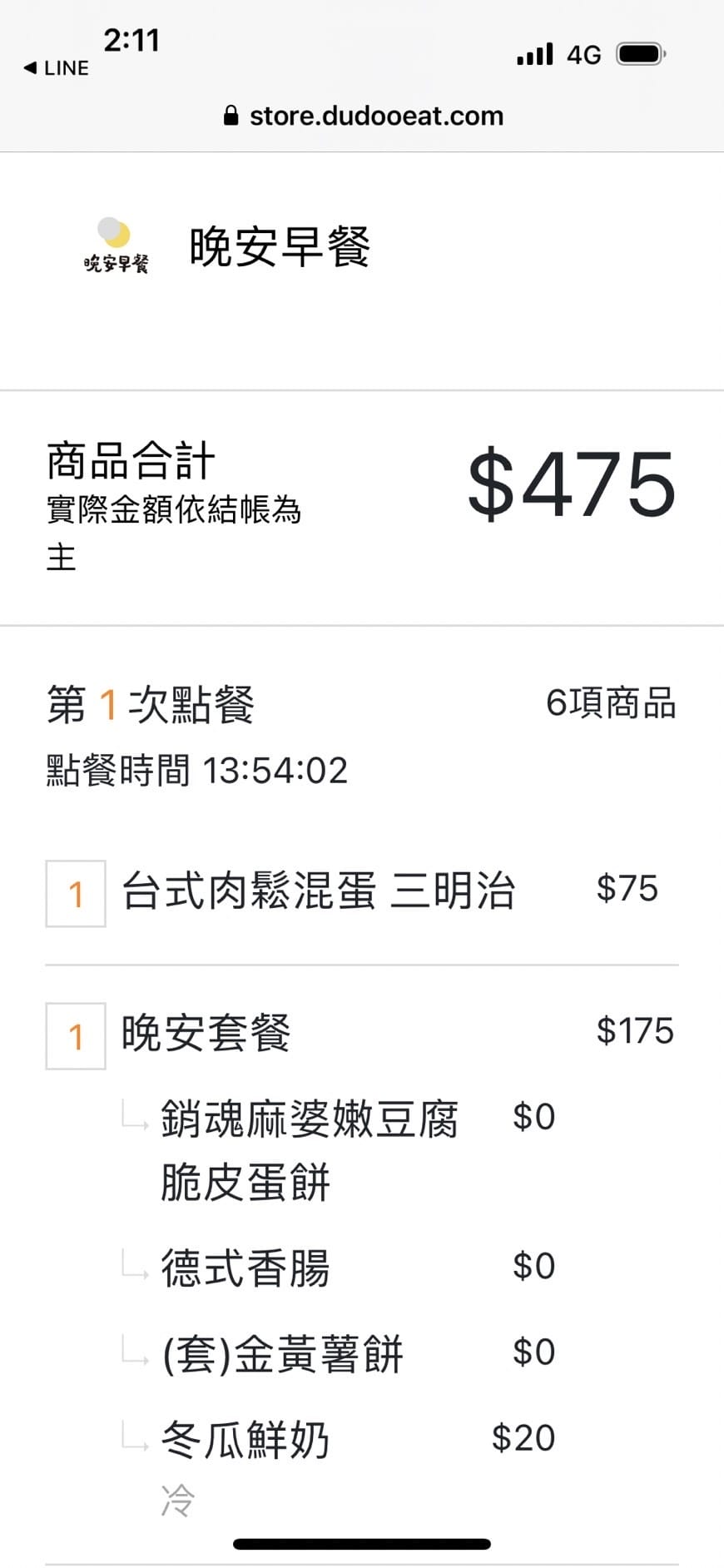
Task: Tap quantity box for 台式肉鬆混蛋 三明治
Action: [x=76, y=894]
